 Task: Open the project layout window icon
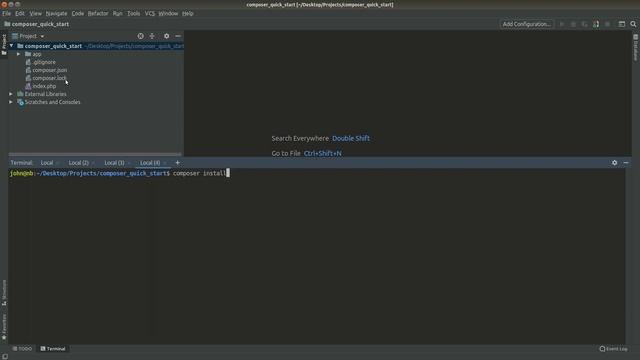622,24
